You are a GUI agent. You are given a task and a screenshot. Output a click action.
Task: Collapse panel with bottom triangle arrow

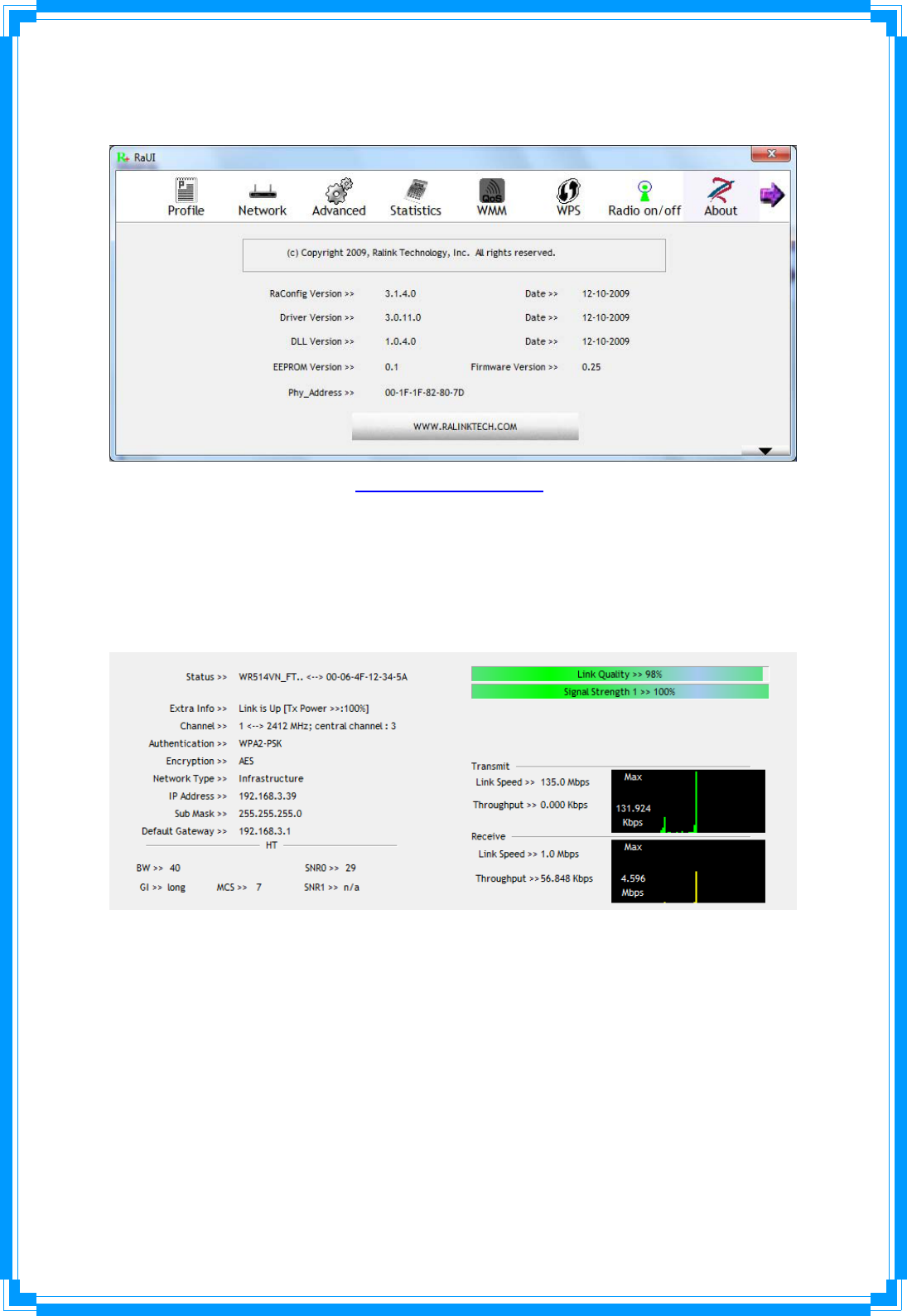[765, 452]
